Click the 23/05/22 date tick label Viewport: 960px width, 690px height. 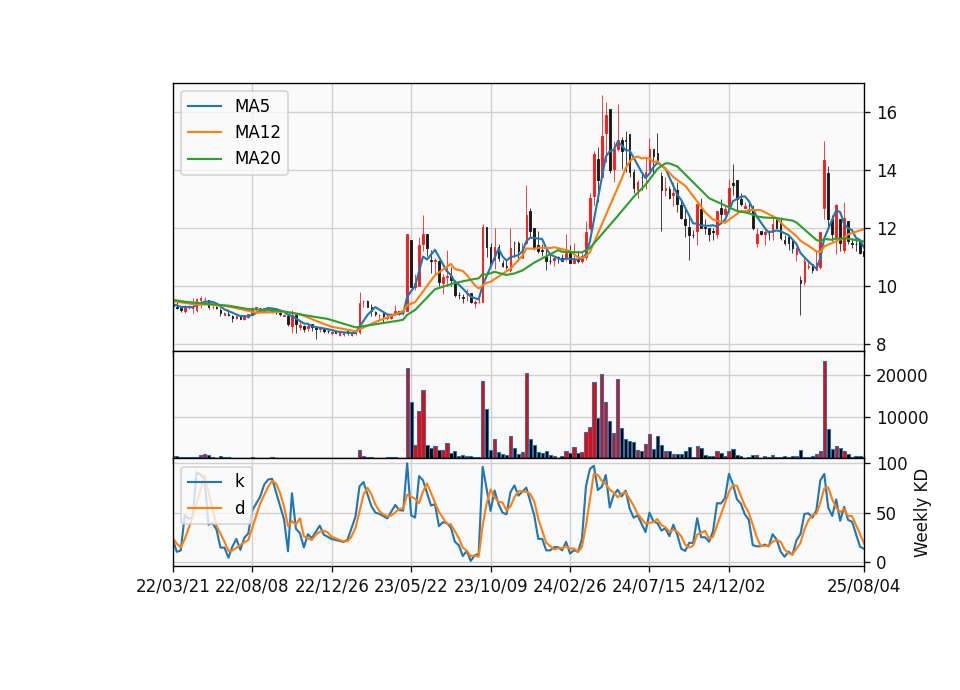tap(411, 586)
